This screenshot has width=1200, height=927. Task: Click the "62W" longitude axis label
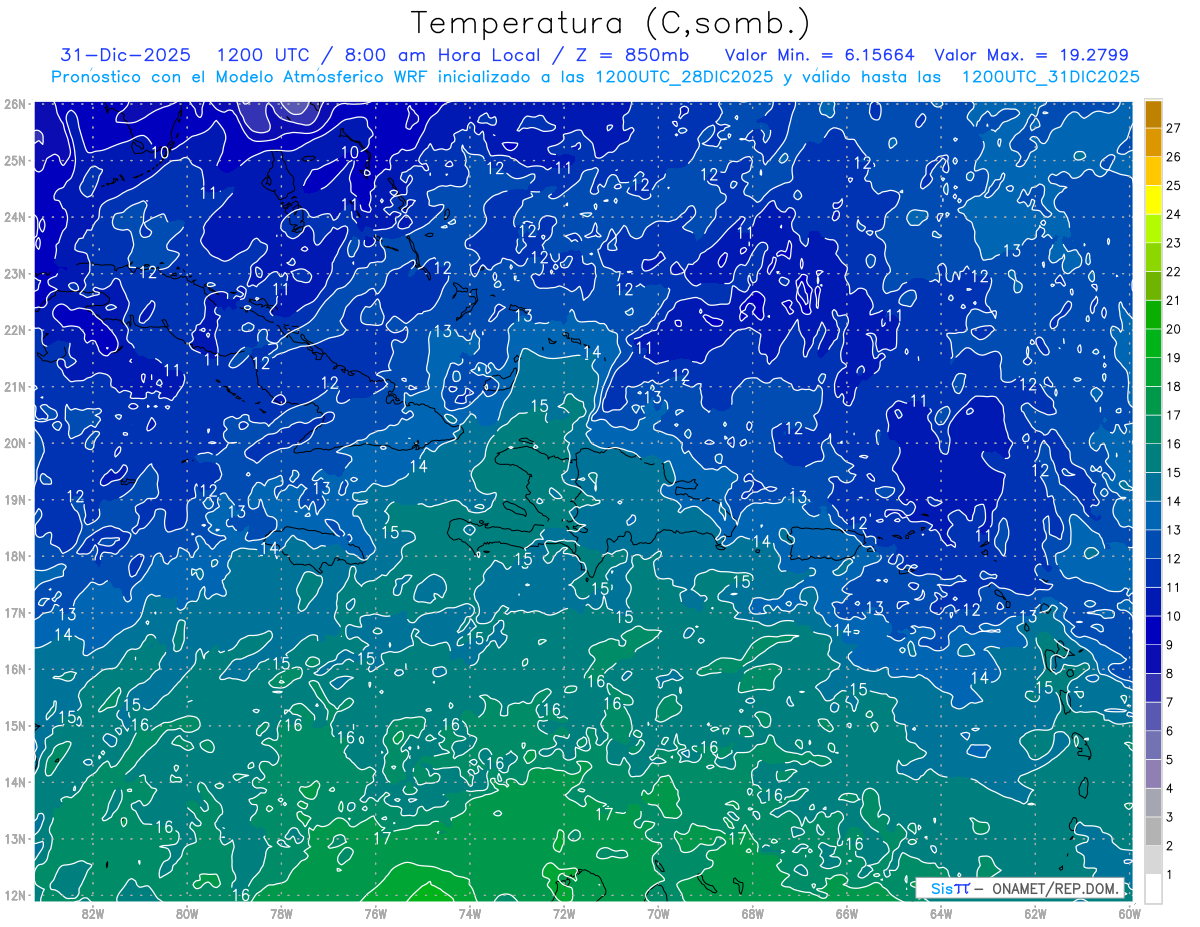(1035, 913)
